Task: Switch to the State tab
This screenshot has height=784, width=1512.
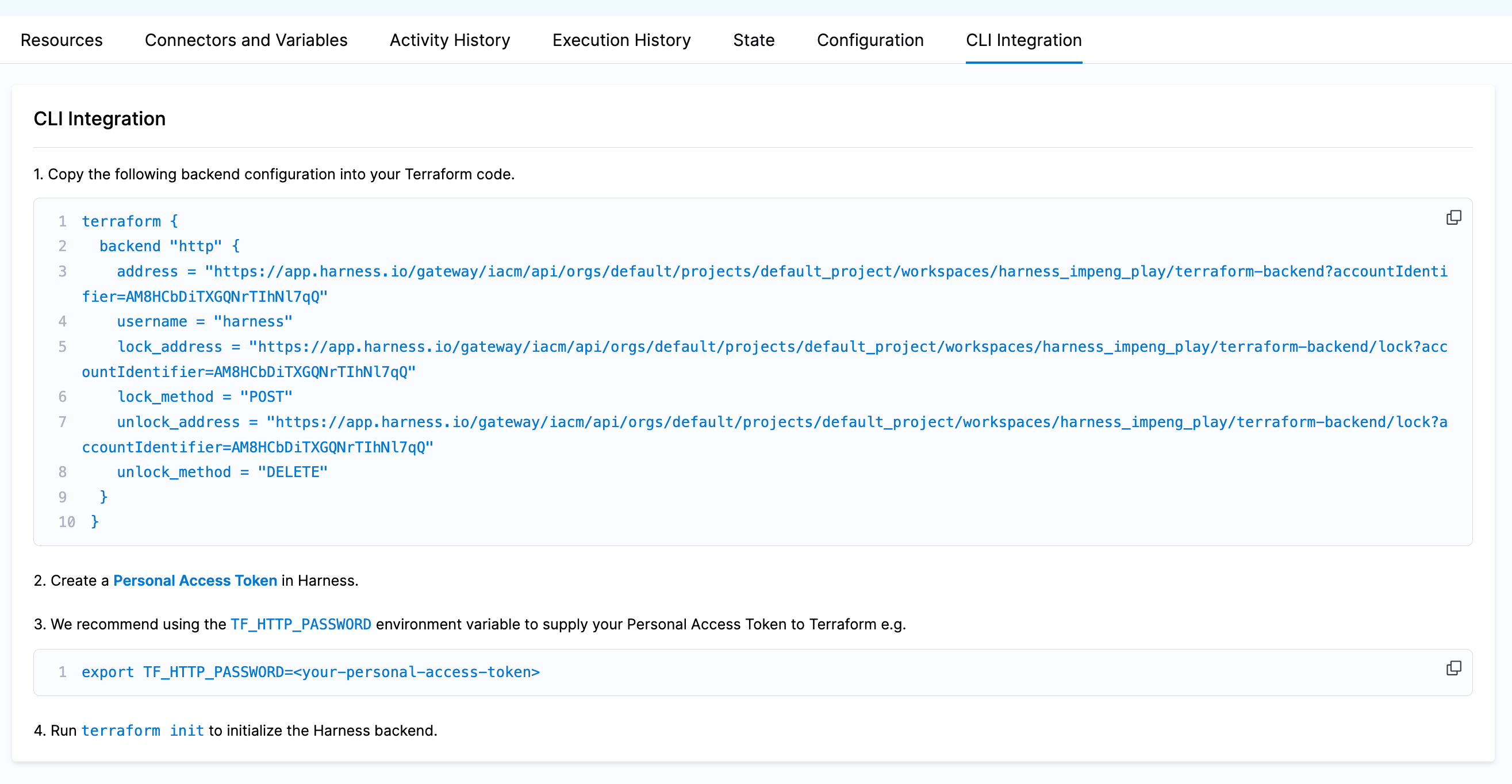Action: (x=753, y=40)
